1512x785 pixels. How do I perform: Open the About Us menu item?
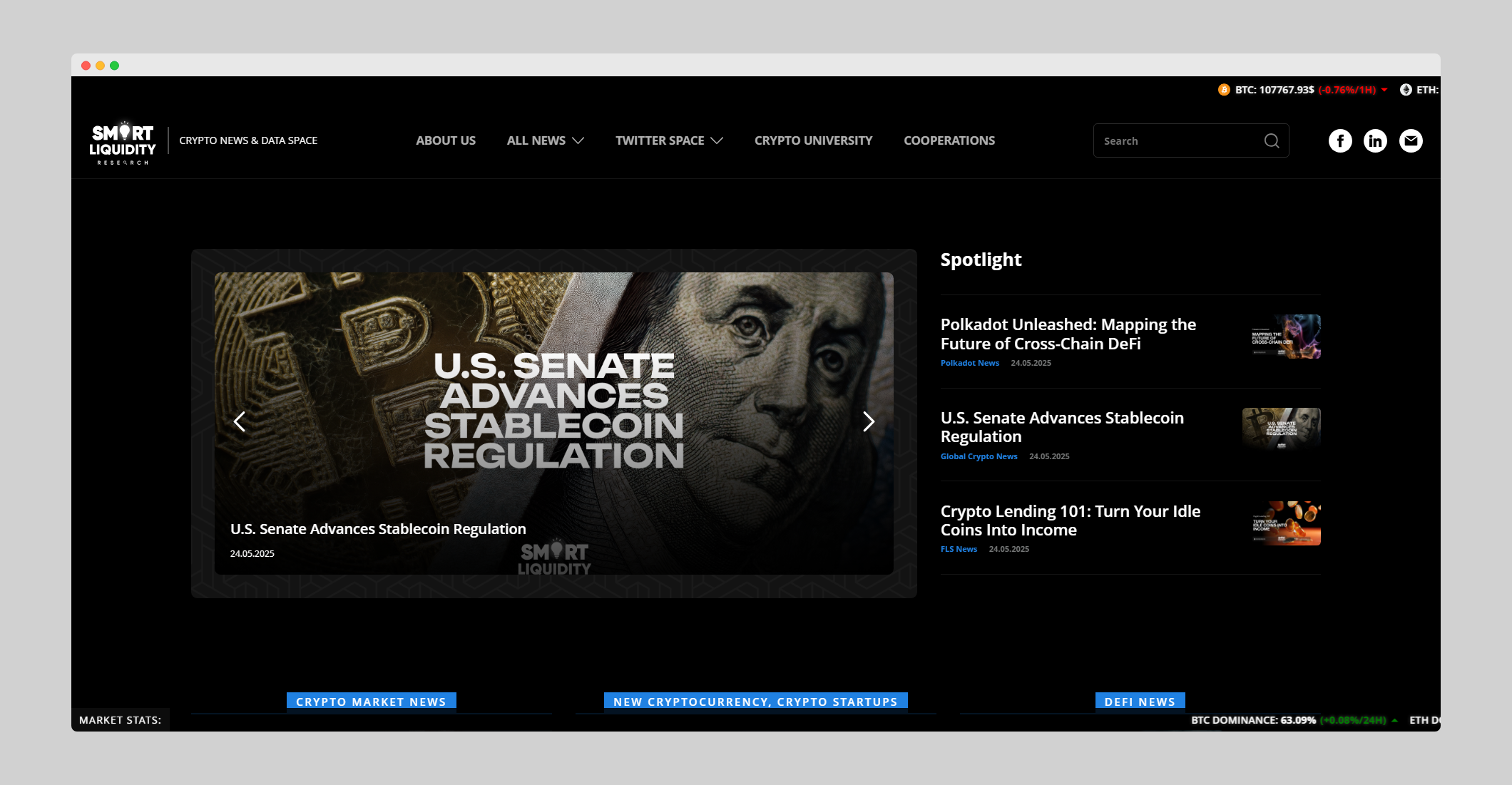(446, 140)
